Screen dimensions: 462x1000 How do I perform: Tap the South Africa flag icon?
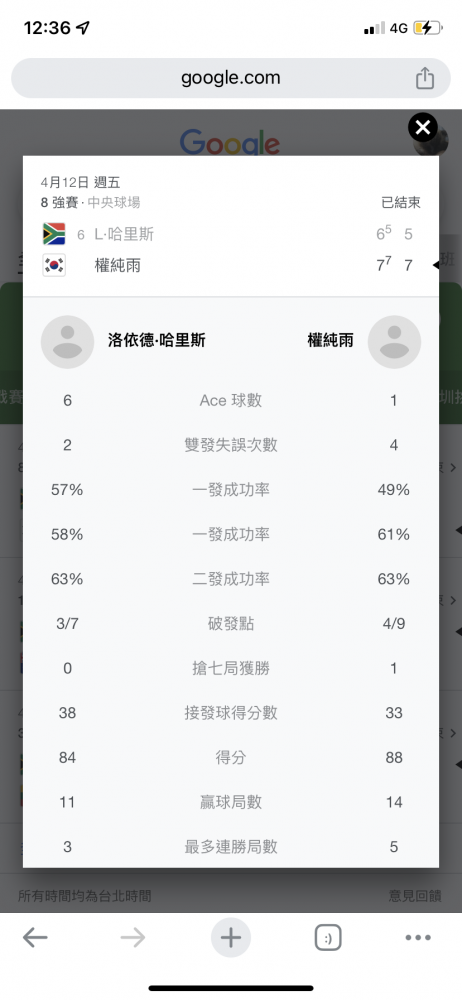54,234
